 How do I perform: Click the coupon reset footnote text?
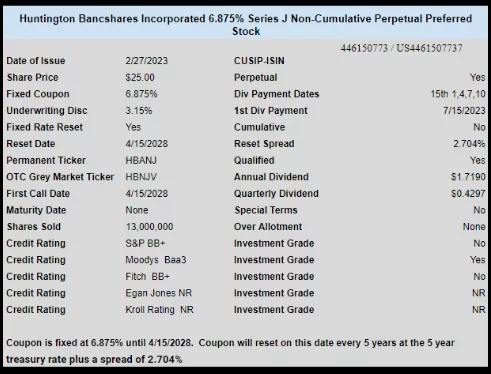coord(230,351)
